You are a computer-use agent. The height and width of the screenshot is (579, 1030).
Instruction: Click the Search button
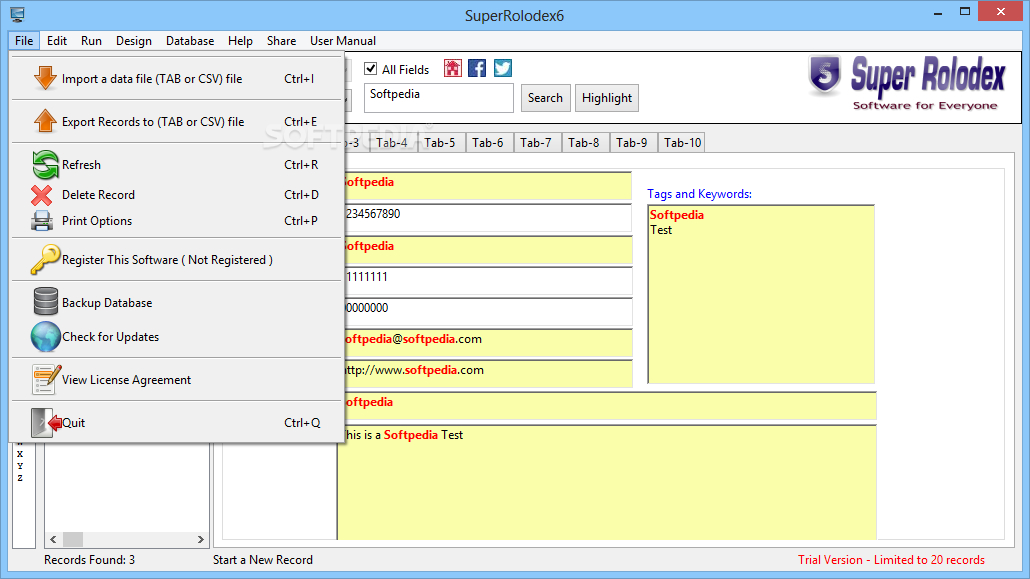click(545, 98)
